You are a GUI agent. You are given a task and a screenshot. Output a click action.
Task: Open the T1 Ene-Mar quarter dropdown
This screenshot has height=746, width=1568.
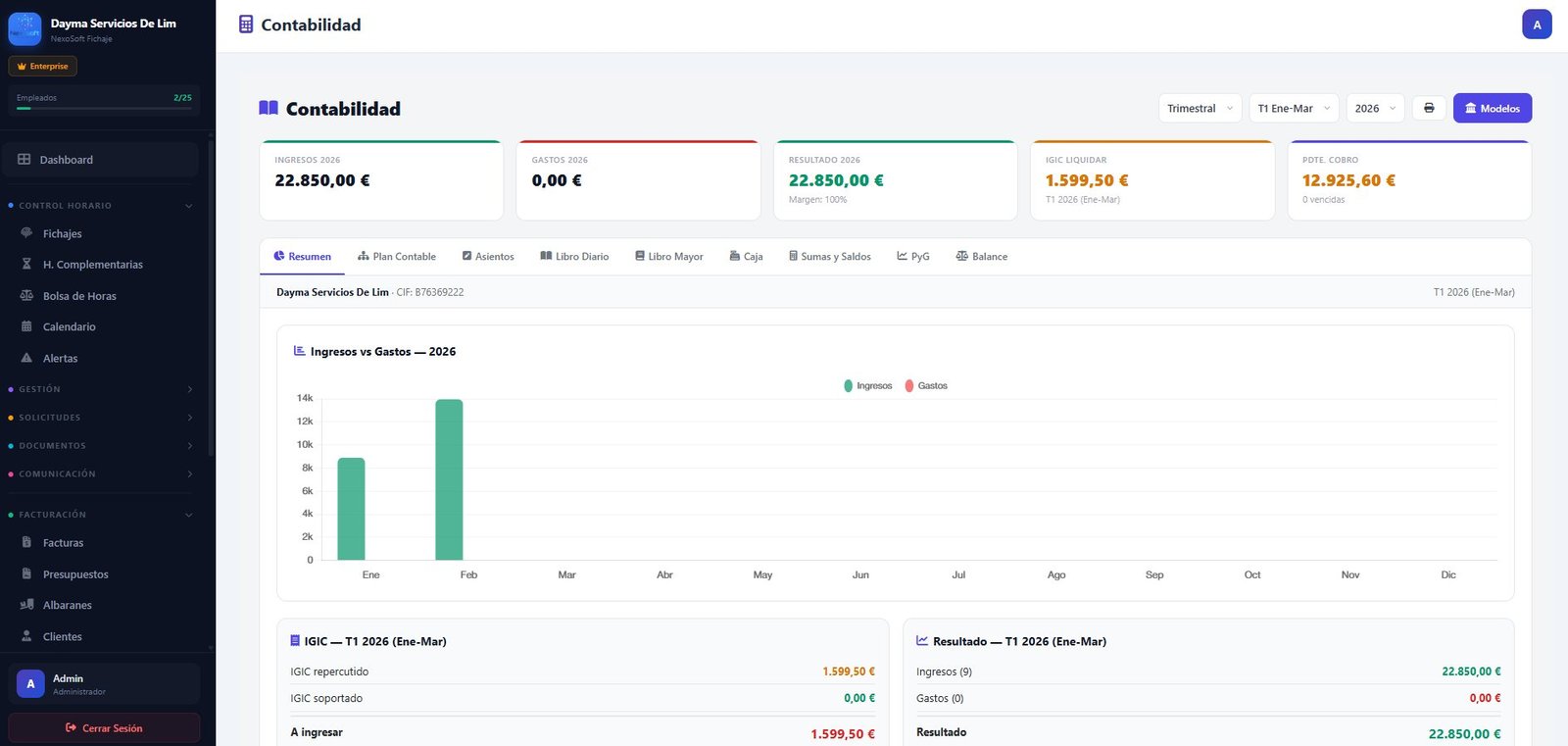click(x=1294, y=108)
